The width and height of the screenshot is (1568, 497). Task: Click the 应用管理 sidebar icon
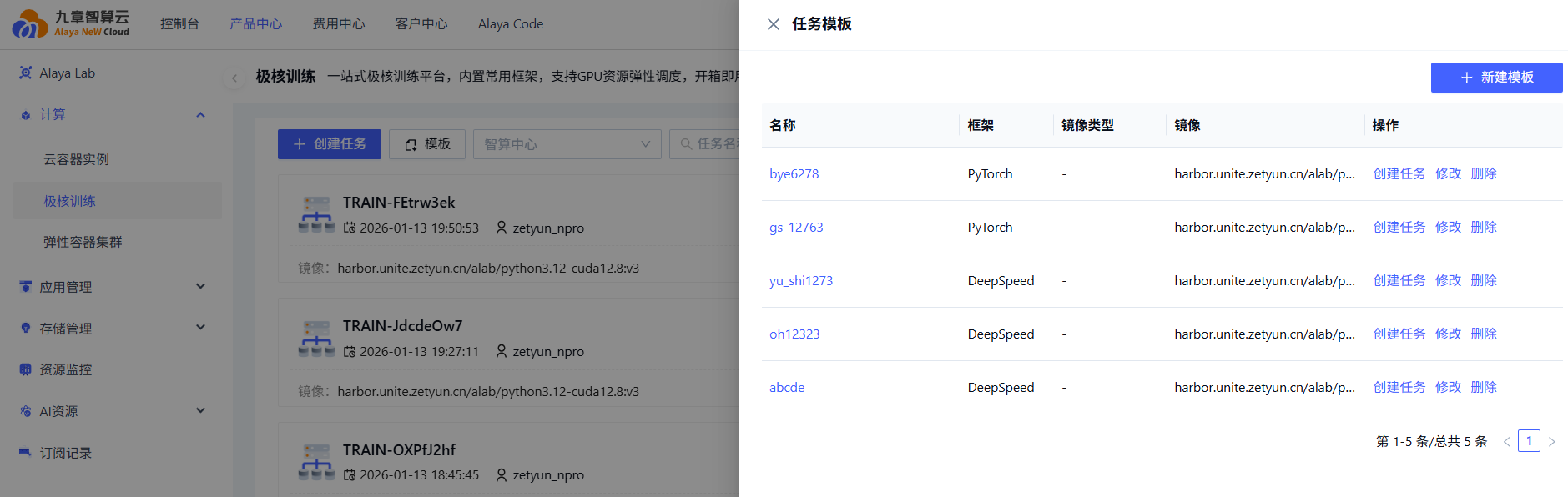(26, 287)
